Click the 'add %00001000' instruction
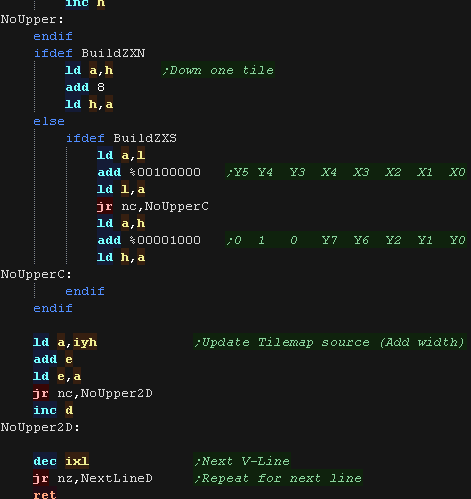 click(x=149, y=240)
